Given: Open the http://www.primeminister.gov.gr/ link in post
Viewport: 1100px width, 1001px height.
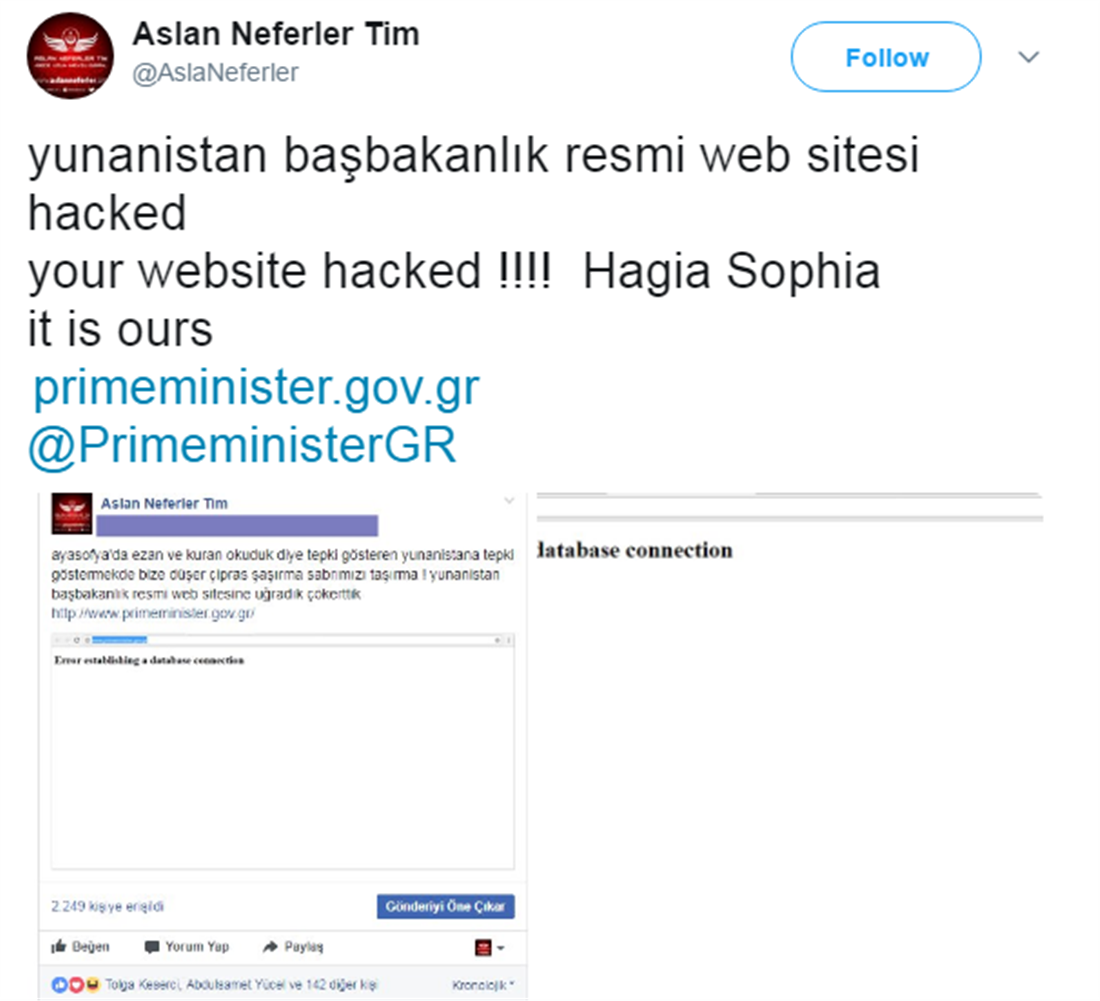Looking at the screenshot, I should (x=153, y=613).
